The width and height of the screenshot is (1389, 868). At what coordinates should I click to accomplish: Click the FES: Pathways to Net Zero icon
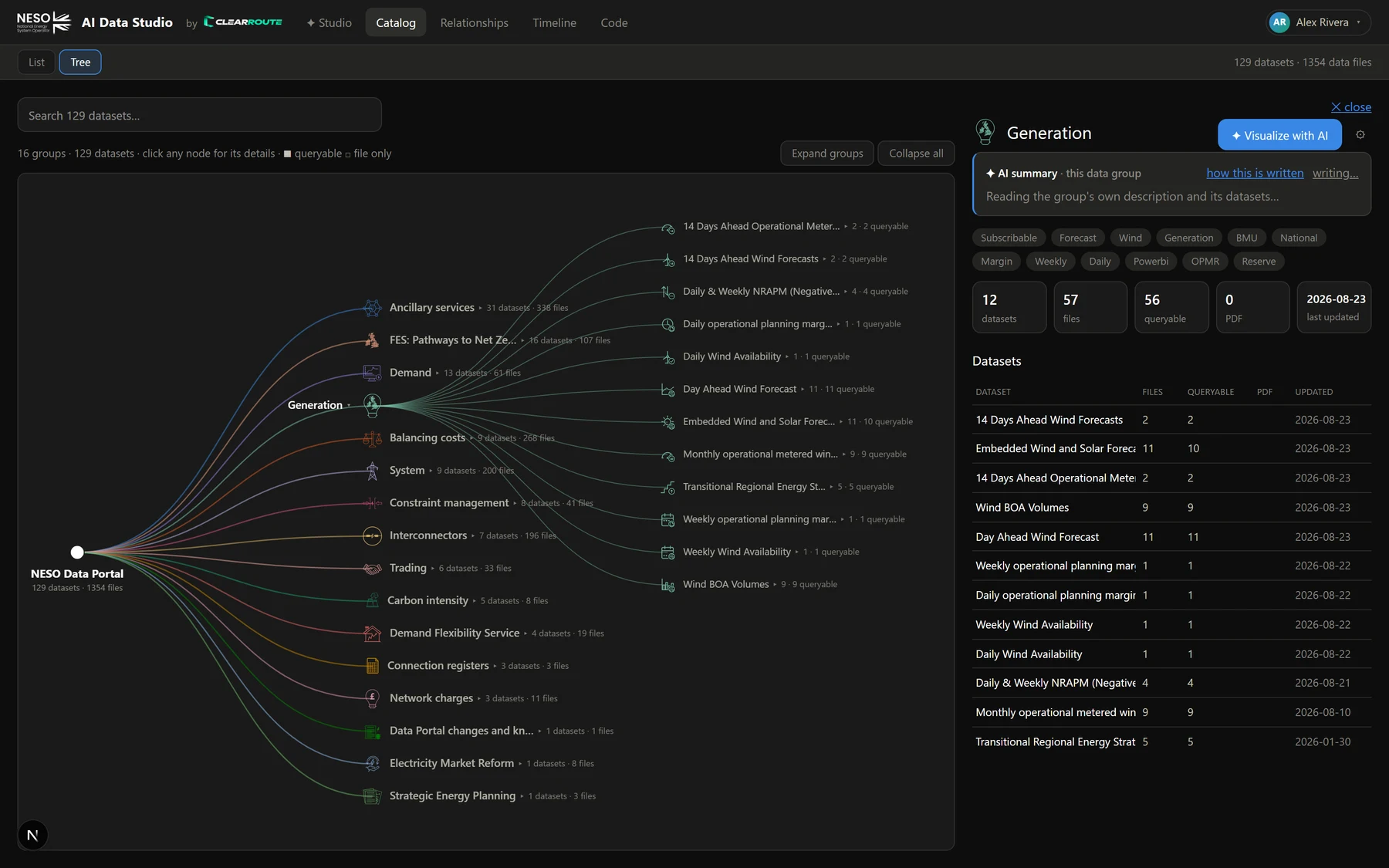tap(372, 340)
